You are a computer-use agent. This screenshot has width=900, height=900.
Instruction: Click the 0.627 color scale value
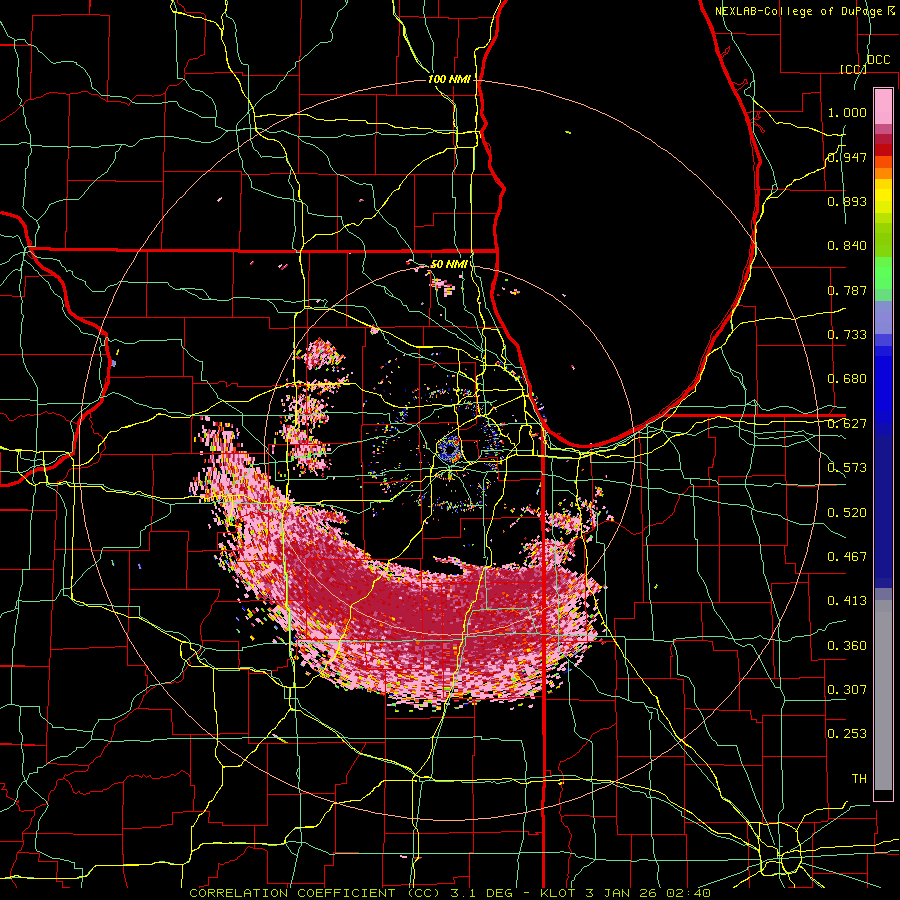pos(847,424)
